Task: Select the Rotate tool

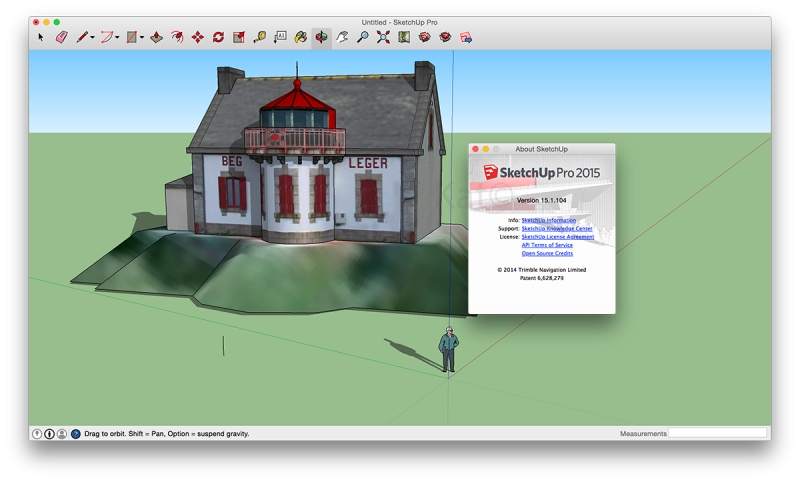Action: click(218, 37)
